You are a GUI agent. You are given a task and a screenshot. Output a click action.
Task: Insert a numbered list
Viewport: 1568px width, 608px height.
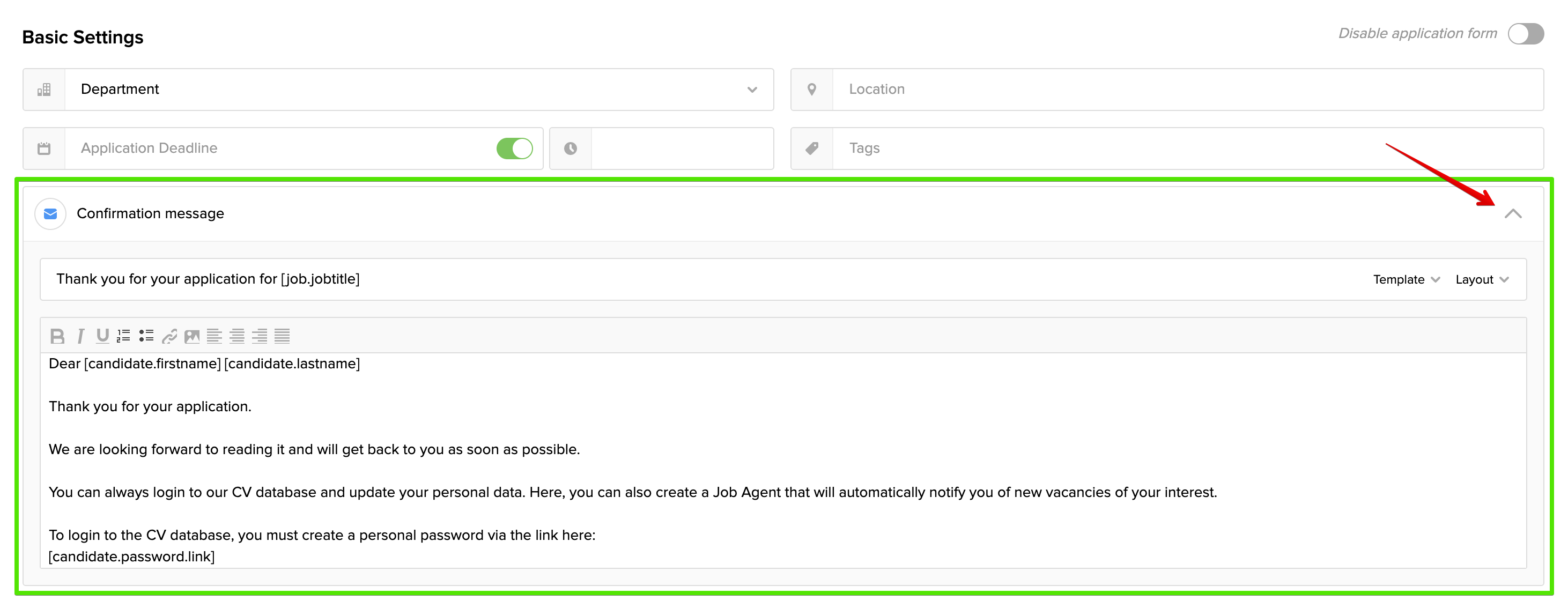[x=123, y=336]
